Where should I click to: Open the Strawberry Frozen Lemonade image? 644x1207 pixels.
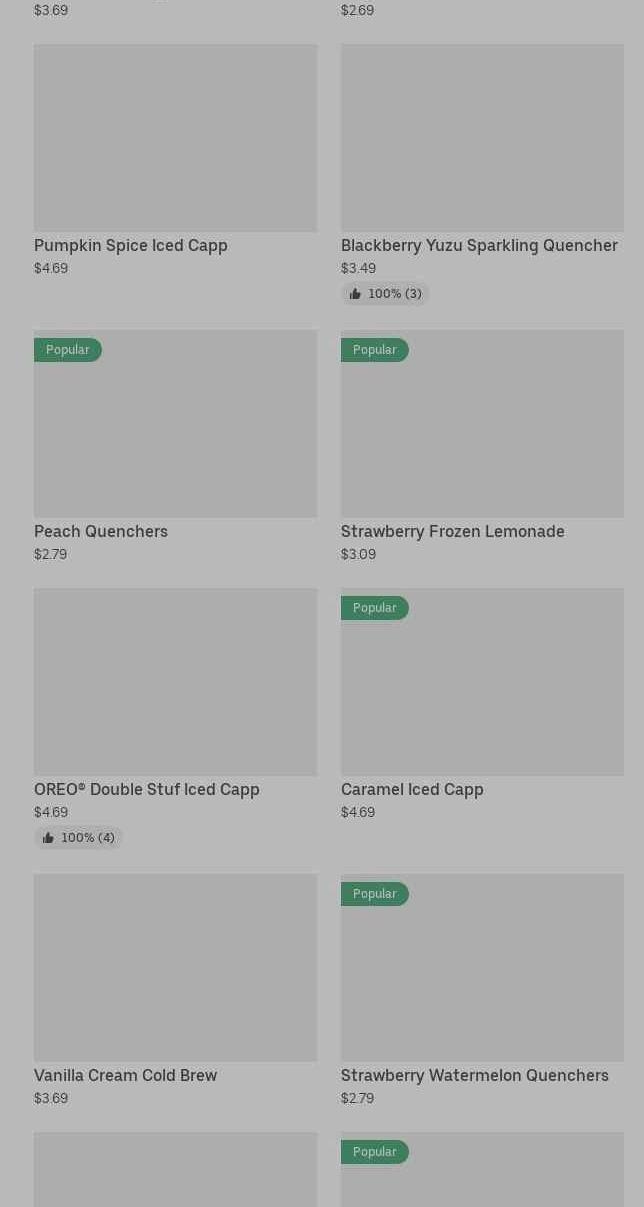[482, 424]
